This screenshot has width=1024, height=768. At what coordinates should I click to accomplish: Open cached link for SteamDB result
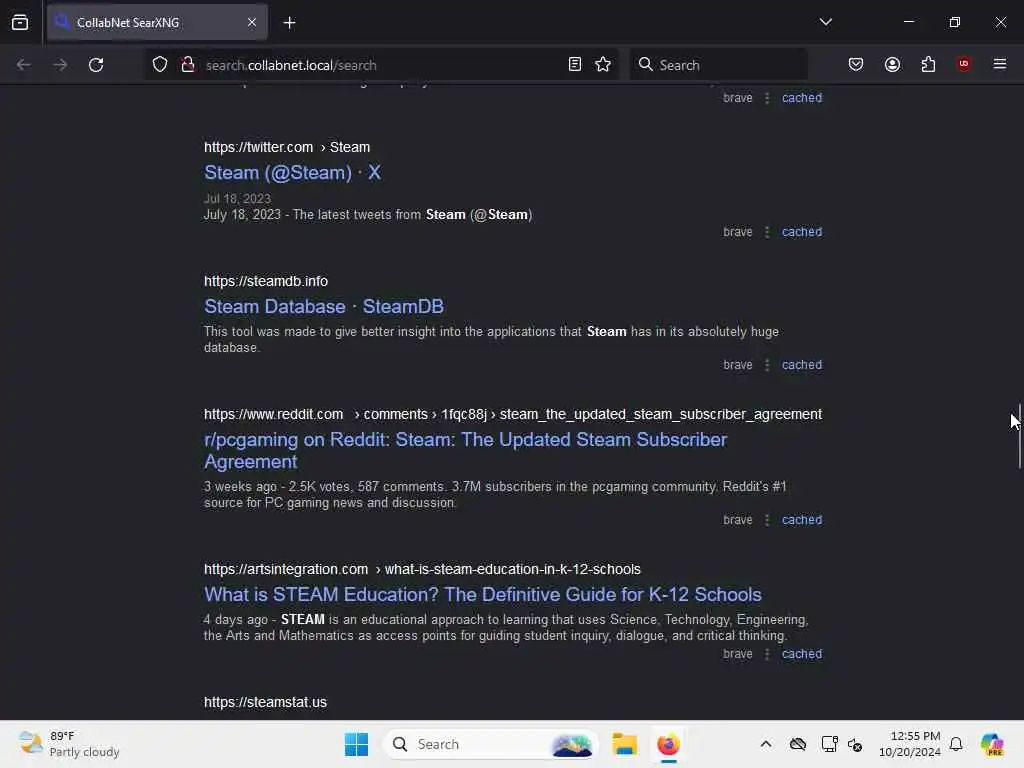coord(802,365)
